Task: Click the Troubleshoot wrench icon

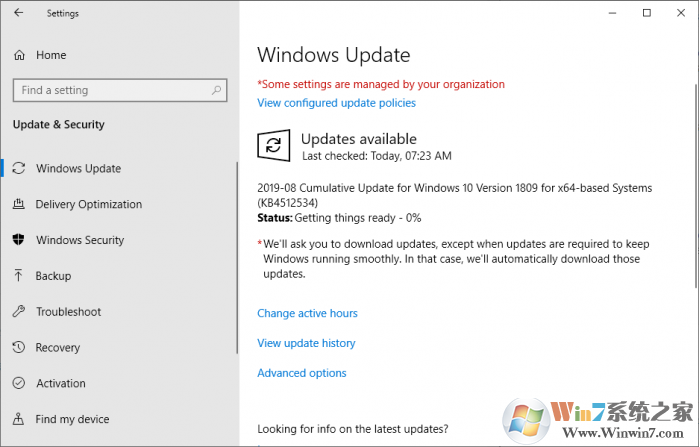Action: pos(19,312)
